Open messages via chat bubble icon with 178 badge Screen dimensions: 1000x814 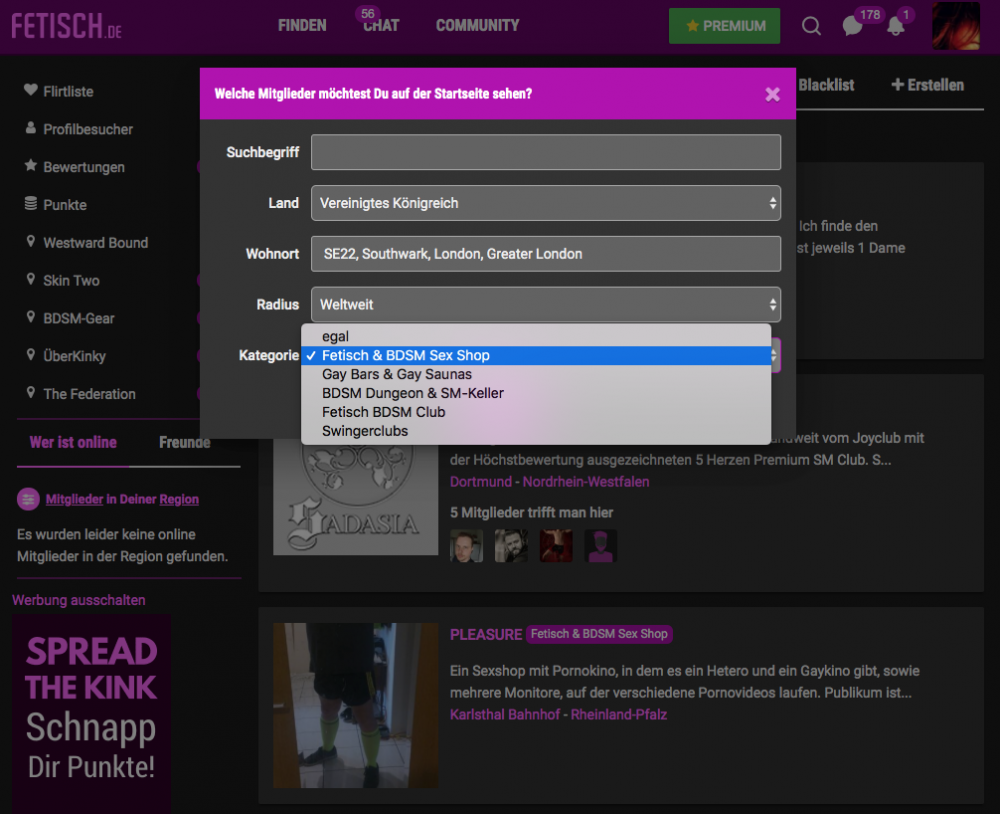point(852,26)
